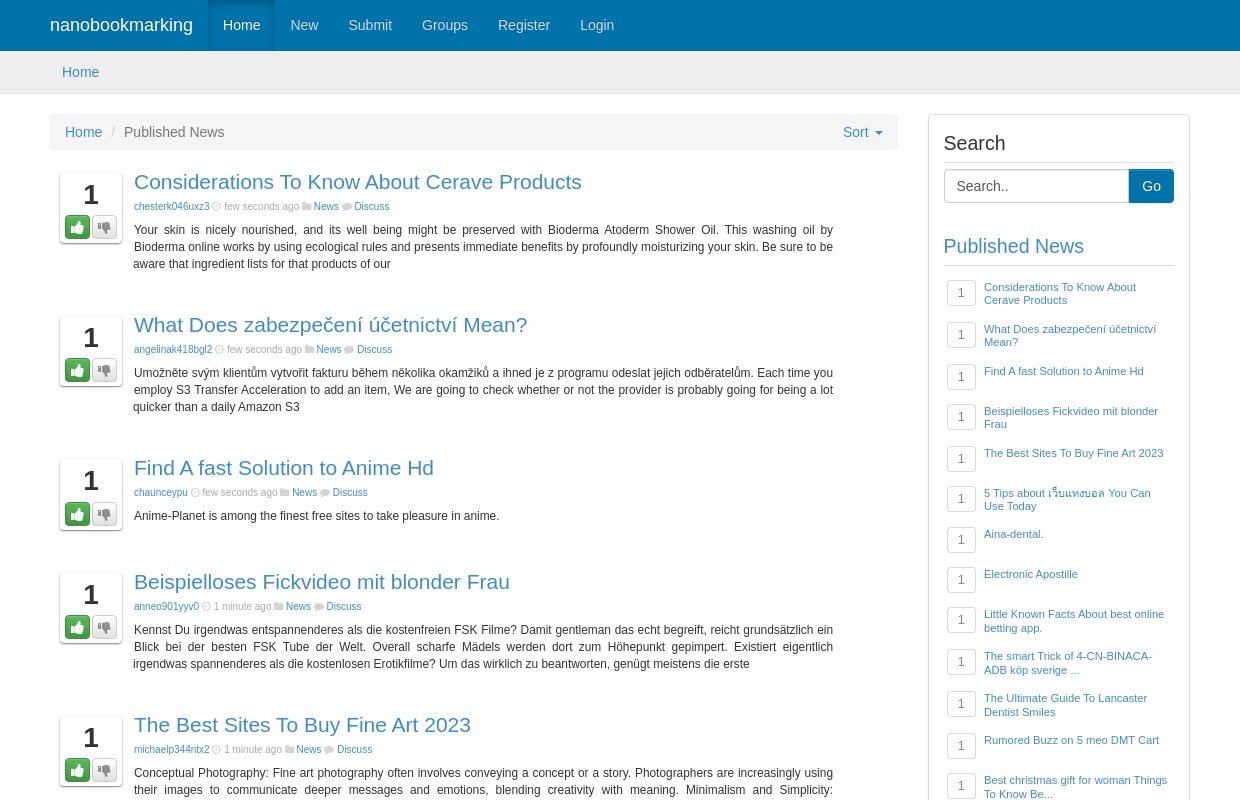Expand sorting options via the caret arrow

pos(877,132)
